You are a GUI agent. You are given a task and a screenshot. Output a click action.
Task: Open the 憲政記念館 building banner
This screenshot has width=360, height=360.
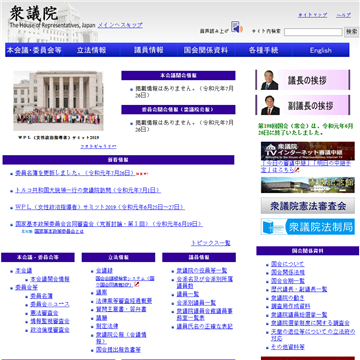308,185
